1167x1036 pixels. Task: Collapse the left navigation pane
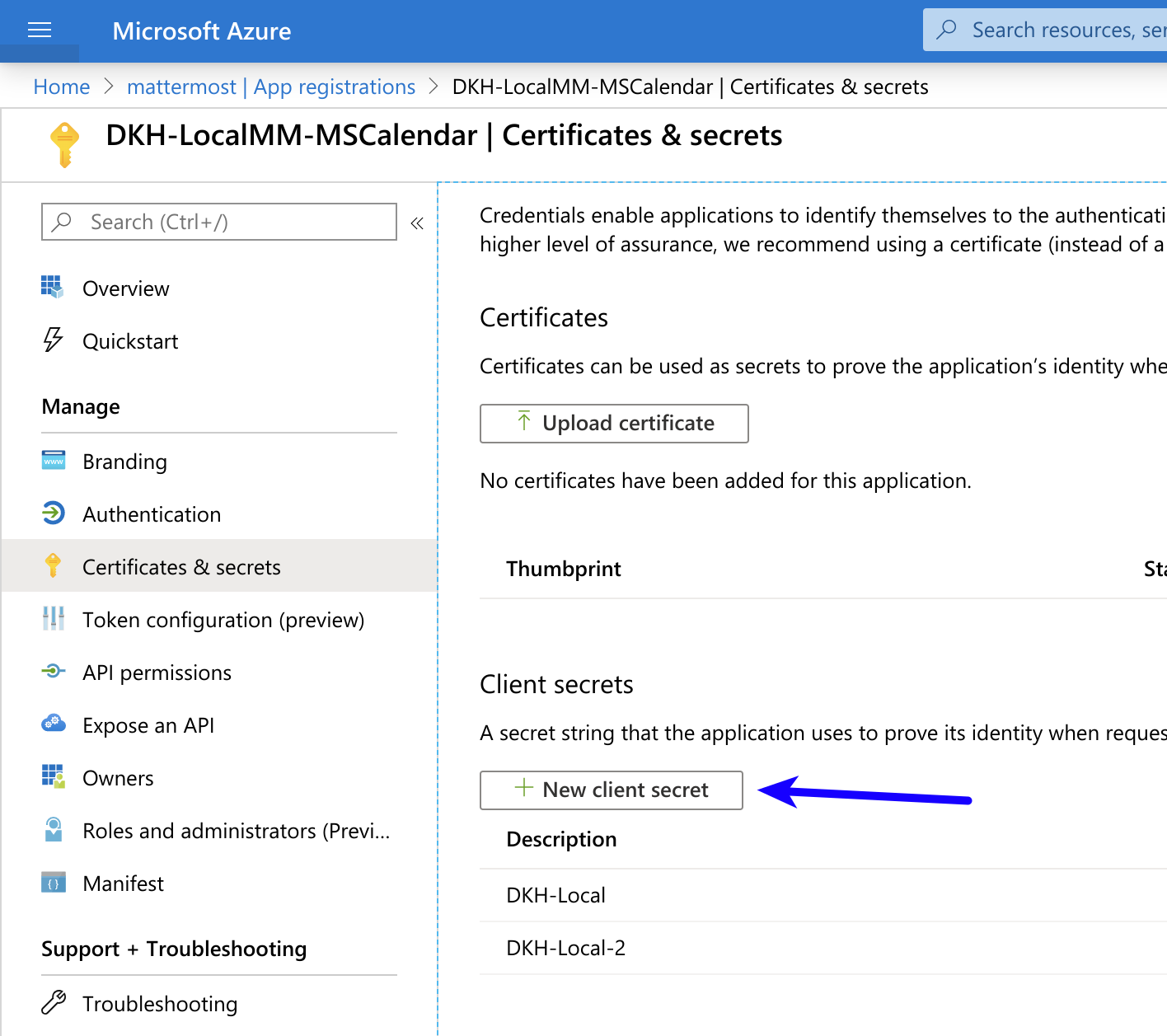point(417,222)
